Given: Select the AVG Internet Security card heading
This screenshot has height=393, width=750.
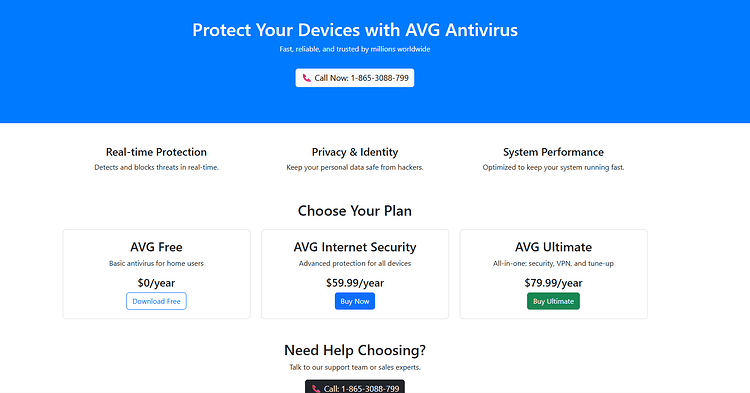Looking at the screenshot, I should point(355,247).
